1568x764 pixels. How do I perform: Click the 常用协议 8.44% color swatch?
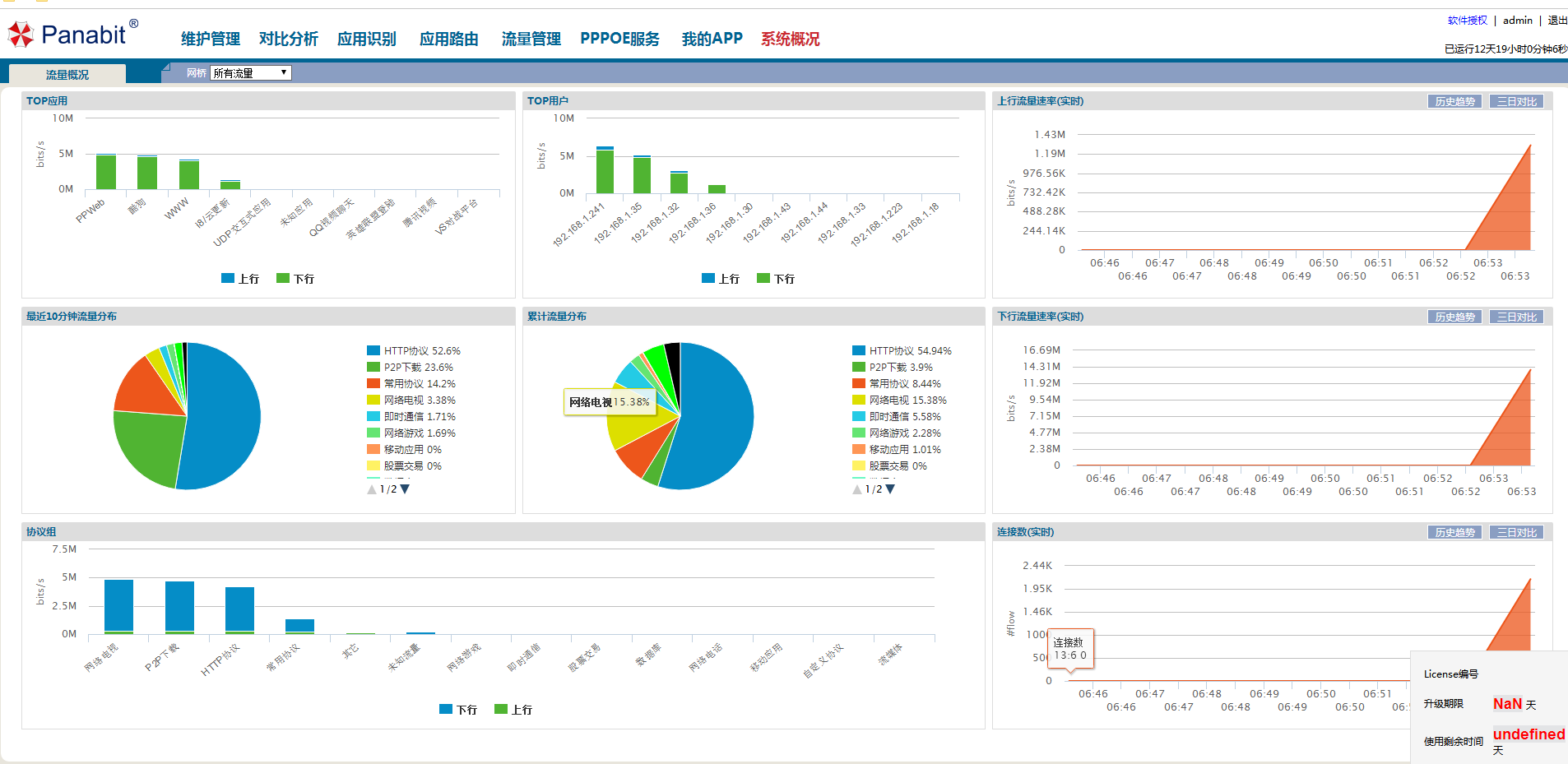tap(859, 383)
